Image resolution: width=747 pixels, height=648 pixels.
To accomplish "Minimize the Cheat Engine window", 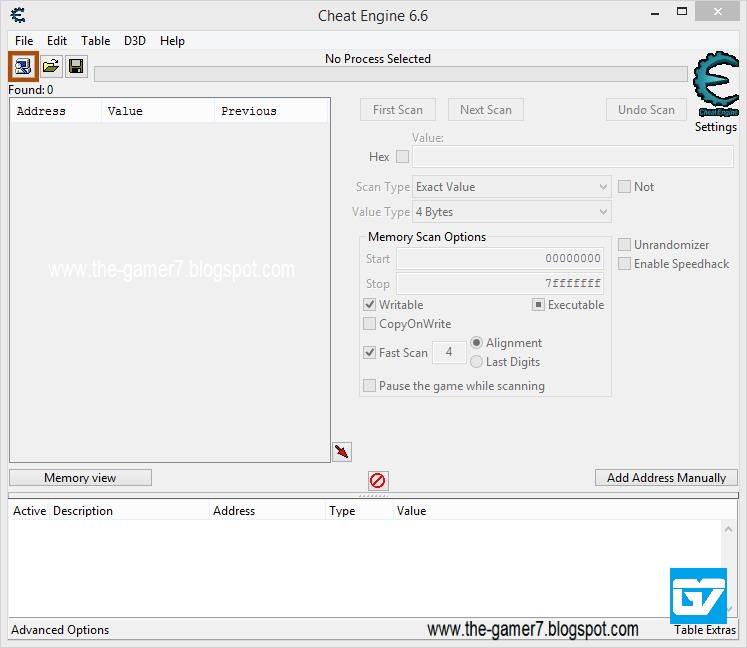I will [x=655, y=12].
